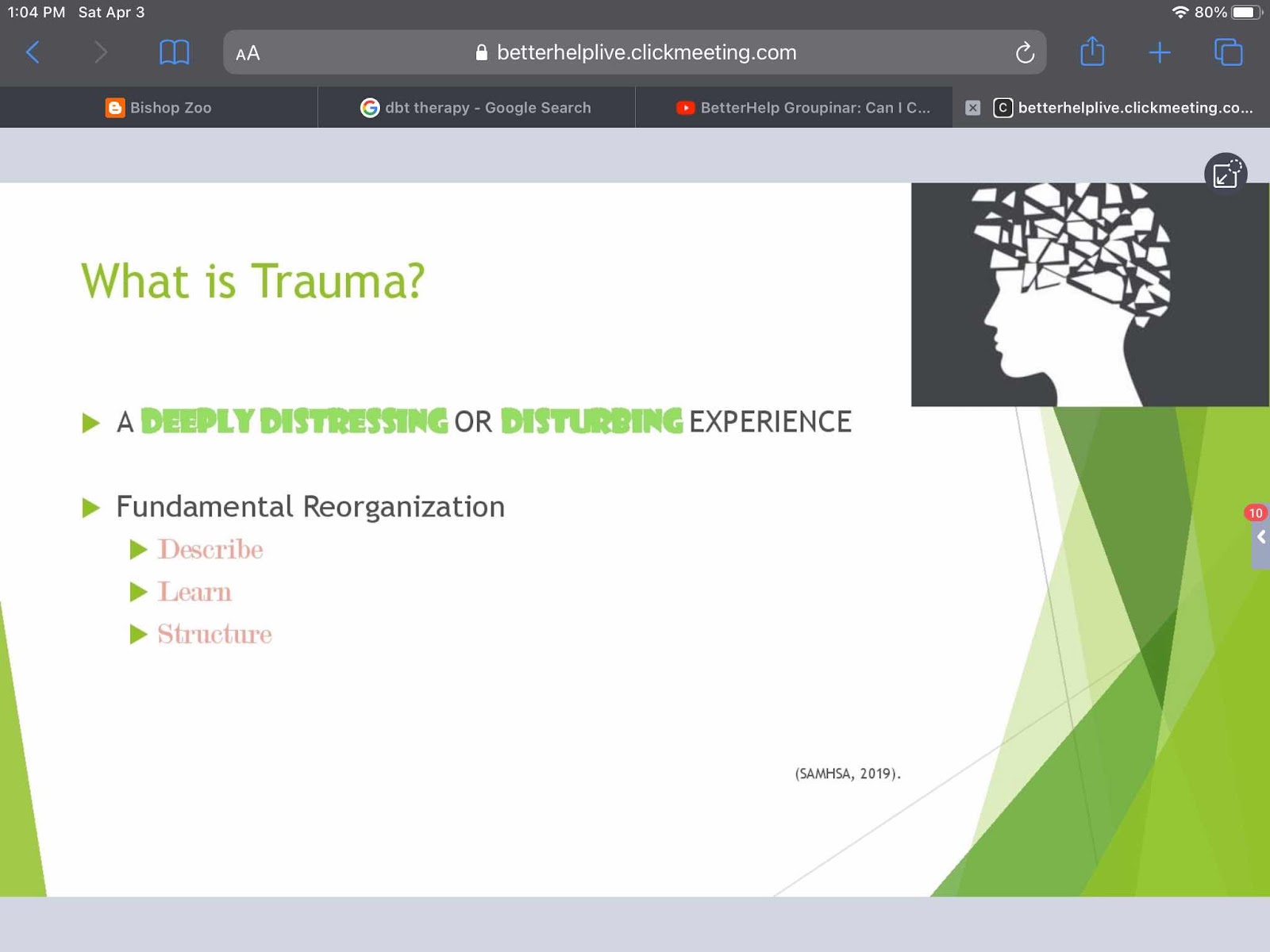
Task: Open the bookmarks book icon
Action: (x=174, y=52)
